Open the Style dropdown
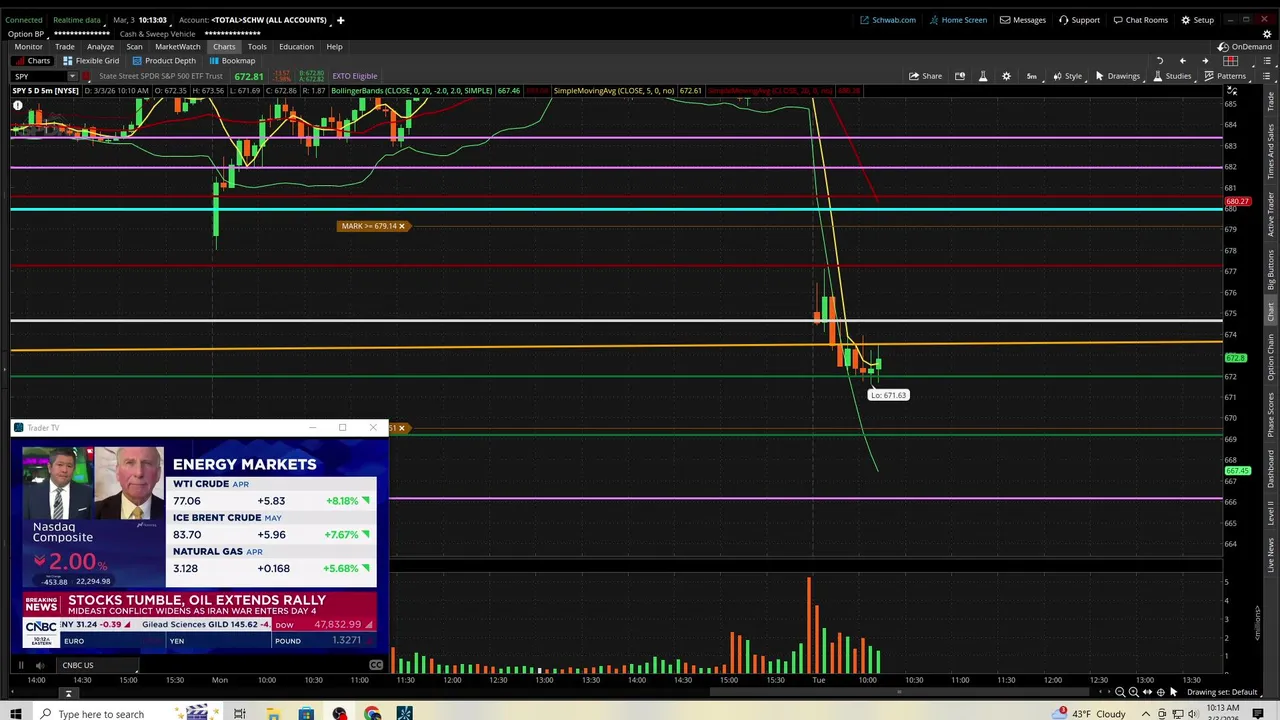 [x=1067, y=76]
